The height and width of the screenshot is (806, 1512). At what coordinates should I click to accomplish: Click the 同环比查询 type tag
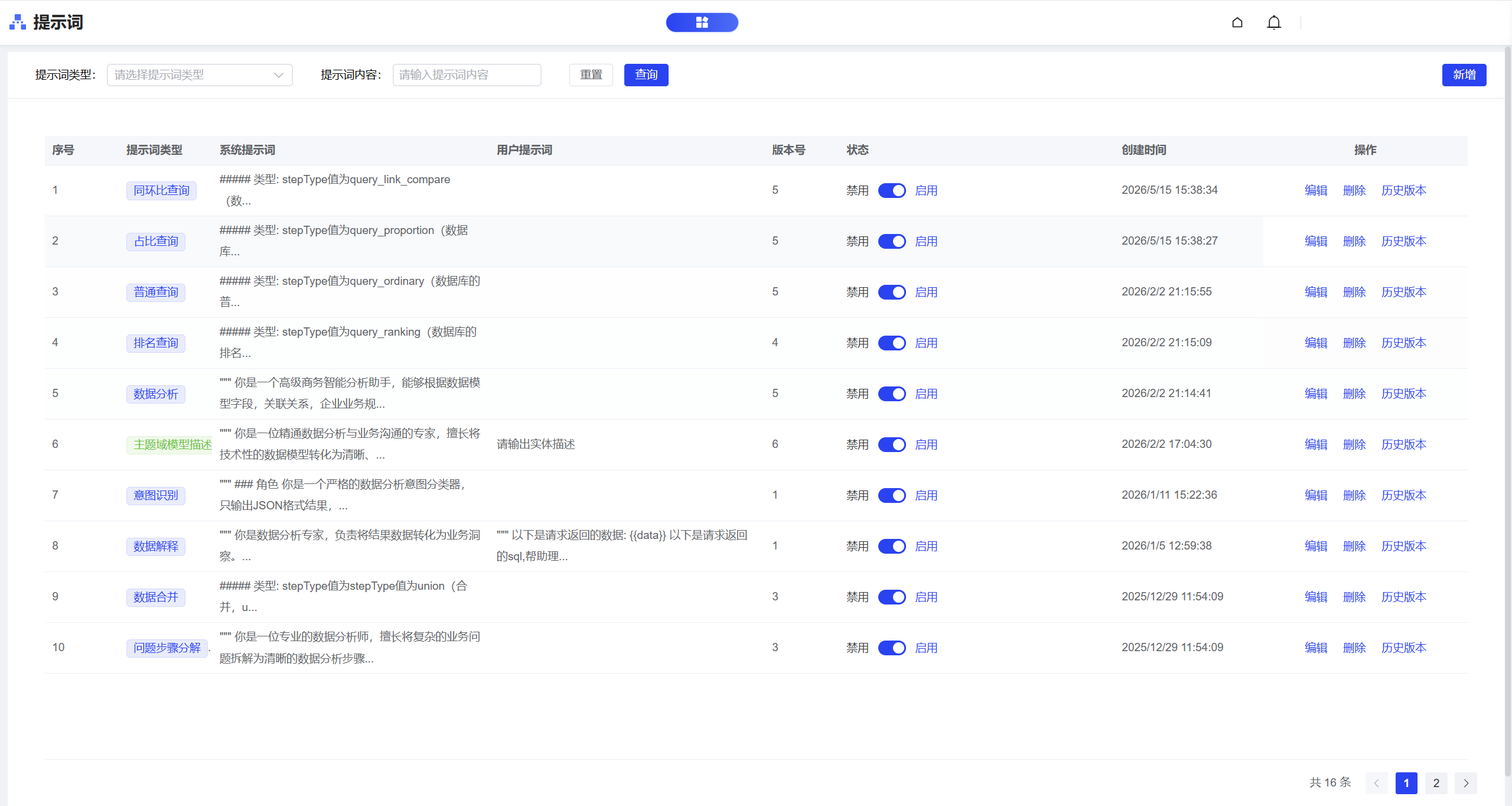(161, 191)
